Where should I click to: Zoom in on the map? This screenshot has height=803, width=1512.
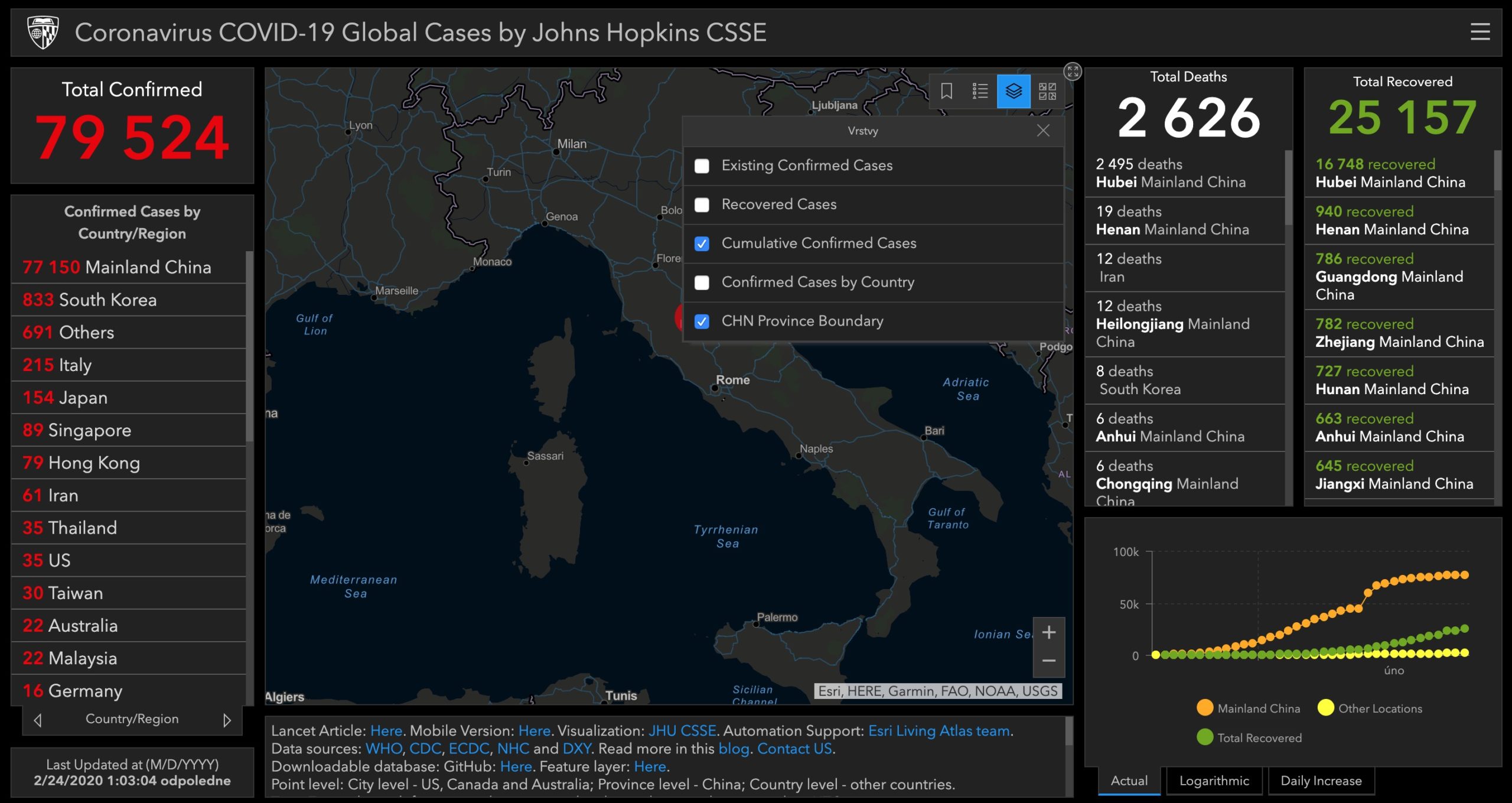pyautogui.click(x=1049, y=633)
